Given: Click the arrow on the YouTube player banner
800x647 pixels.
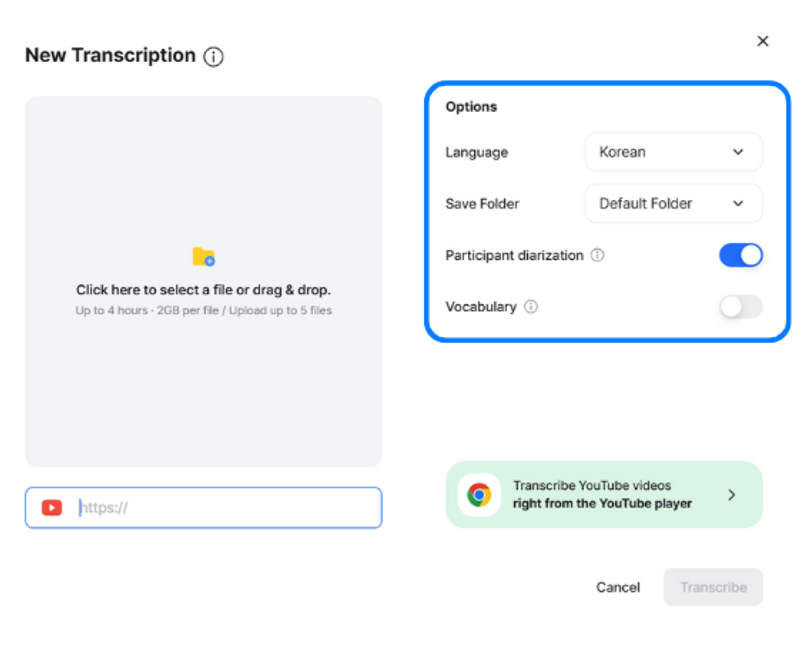Looking at the screenshot, I should click(732, 494).
